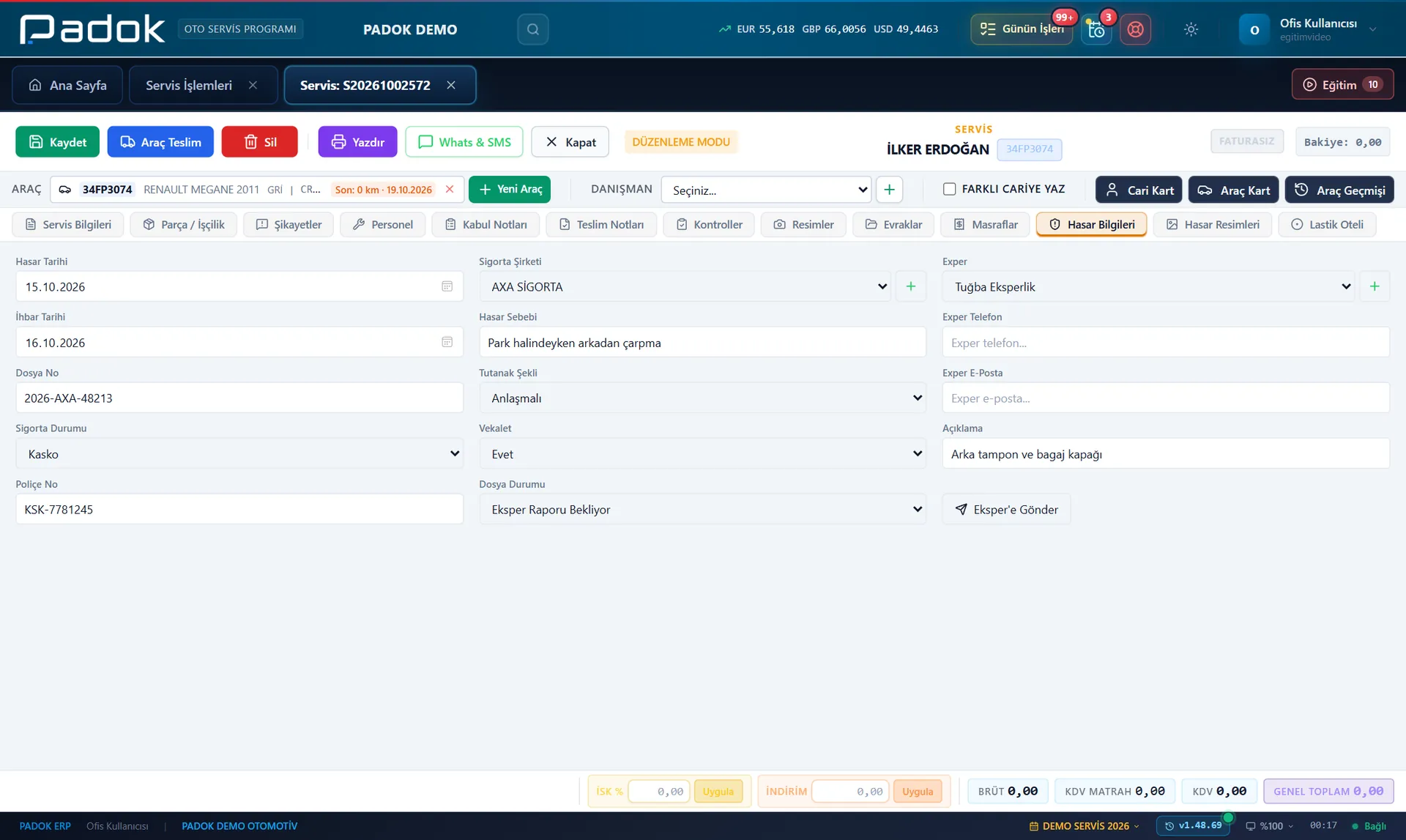This screenshot has height=840, width=1406.
Task: View Araç Geçmişi history
Action: pyautogui.click(x=1339, y=190)
